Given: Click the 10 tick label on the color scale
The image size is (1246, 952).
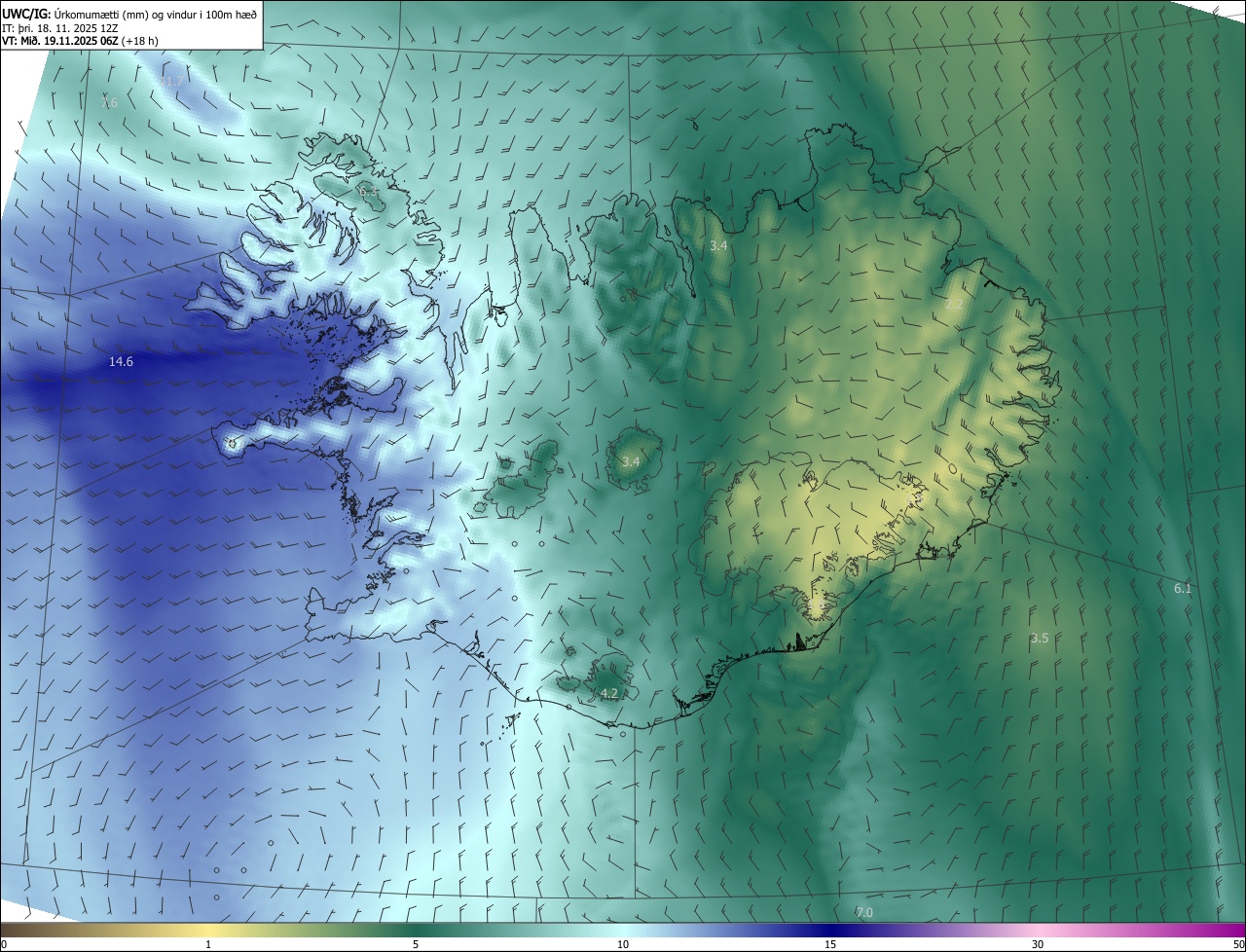Looking at the screenshot, I should click(623, 944).
